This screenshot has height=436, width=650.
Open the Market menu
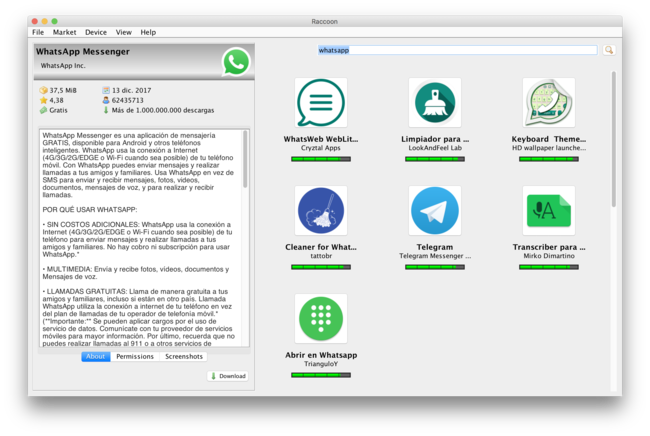[x=64, y=32]
